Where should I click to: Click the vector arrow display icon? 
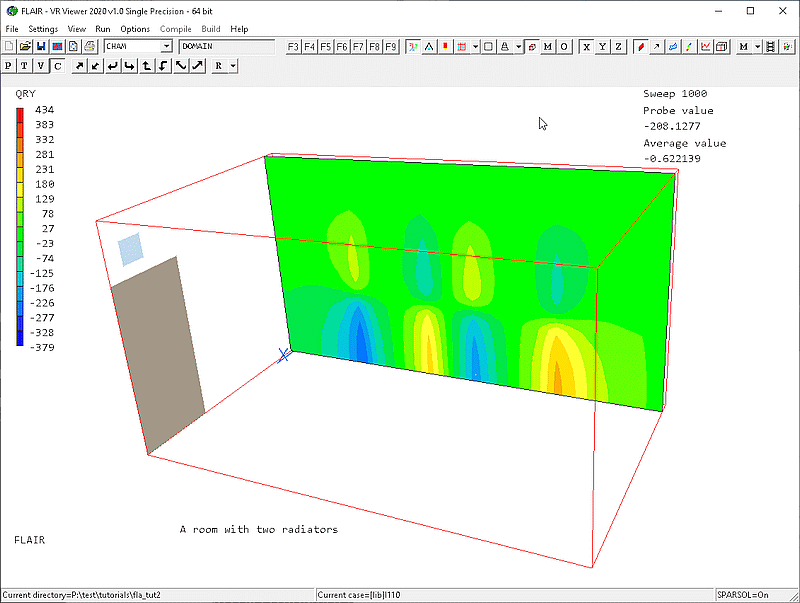(x=657, y=47)
